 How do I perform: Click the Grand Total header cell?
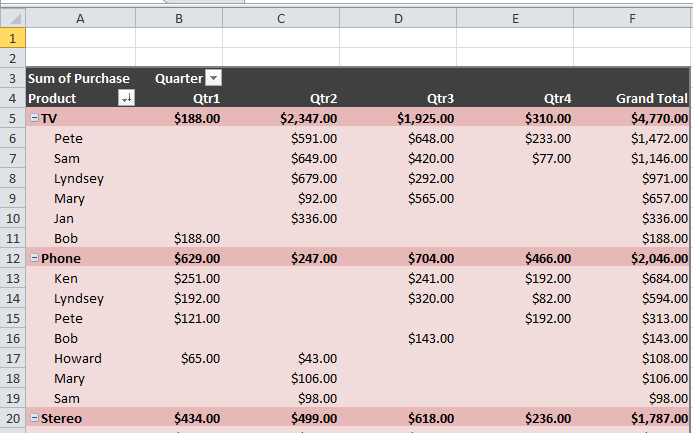(x=651, y=98)
